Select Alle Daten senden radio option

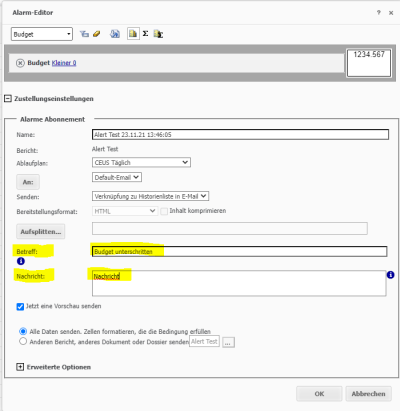coord(23,331)
